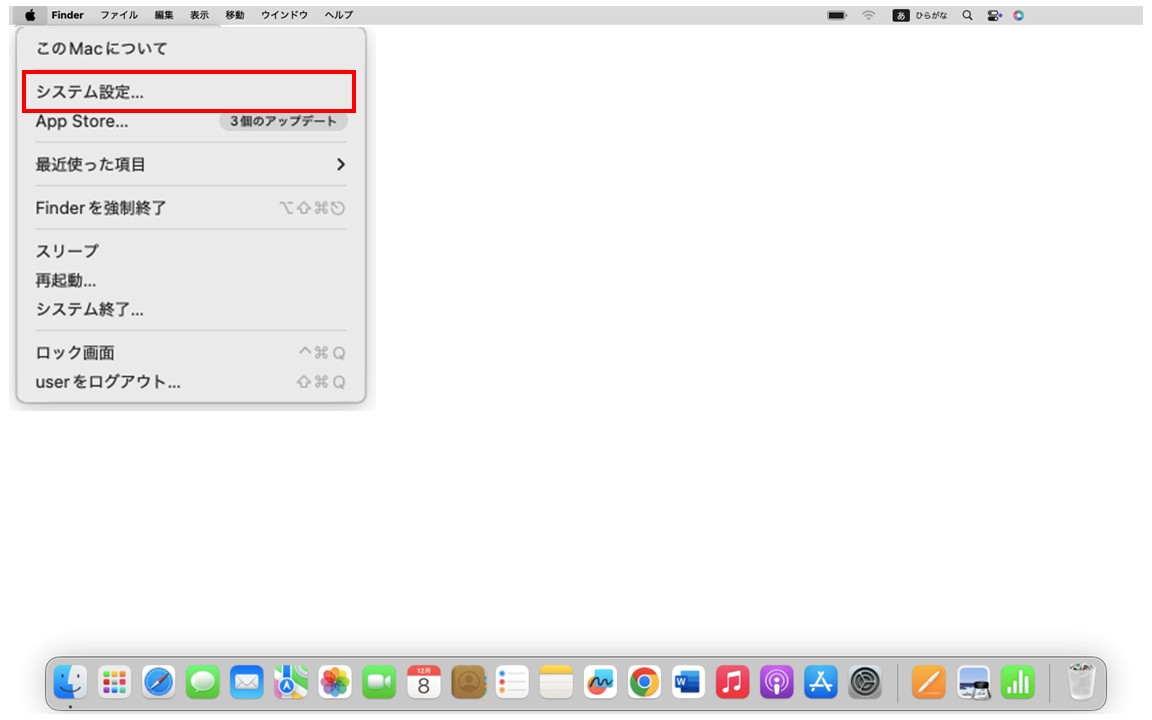Image resolution: width=1152 pixels, height=720 pixels.
Task: Click the Spotlight search icon
Action: [x=966, y=15]
